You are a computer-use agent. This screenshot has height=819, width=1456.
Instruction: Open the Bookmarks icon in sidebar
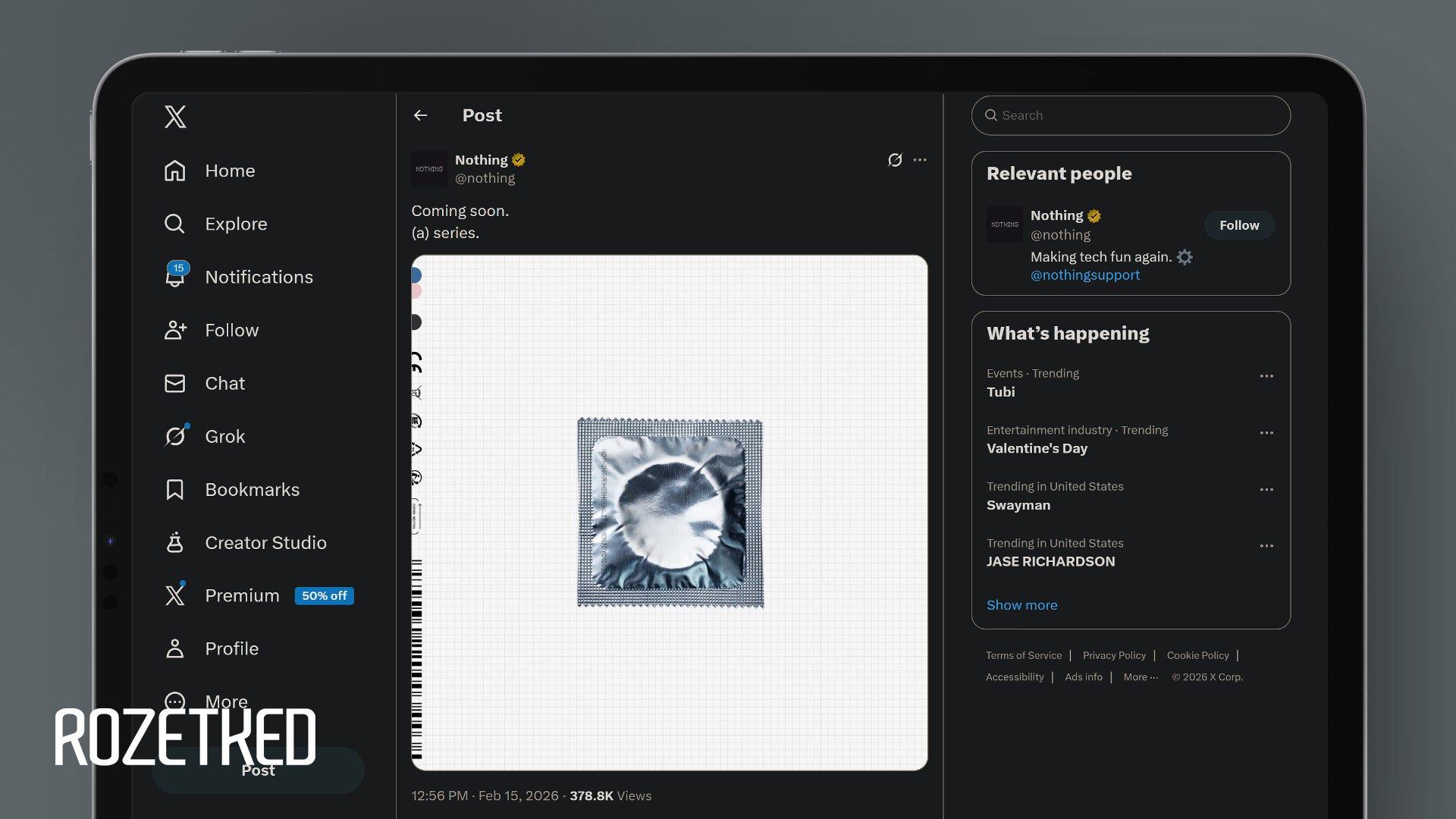pyautogui.click(x=174, y=490)
